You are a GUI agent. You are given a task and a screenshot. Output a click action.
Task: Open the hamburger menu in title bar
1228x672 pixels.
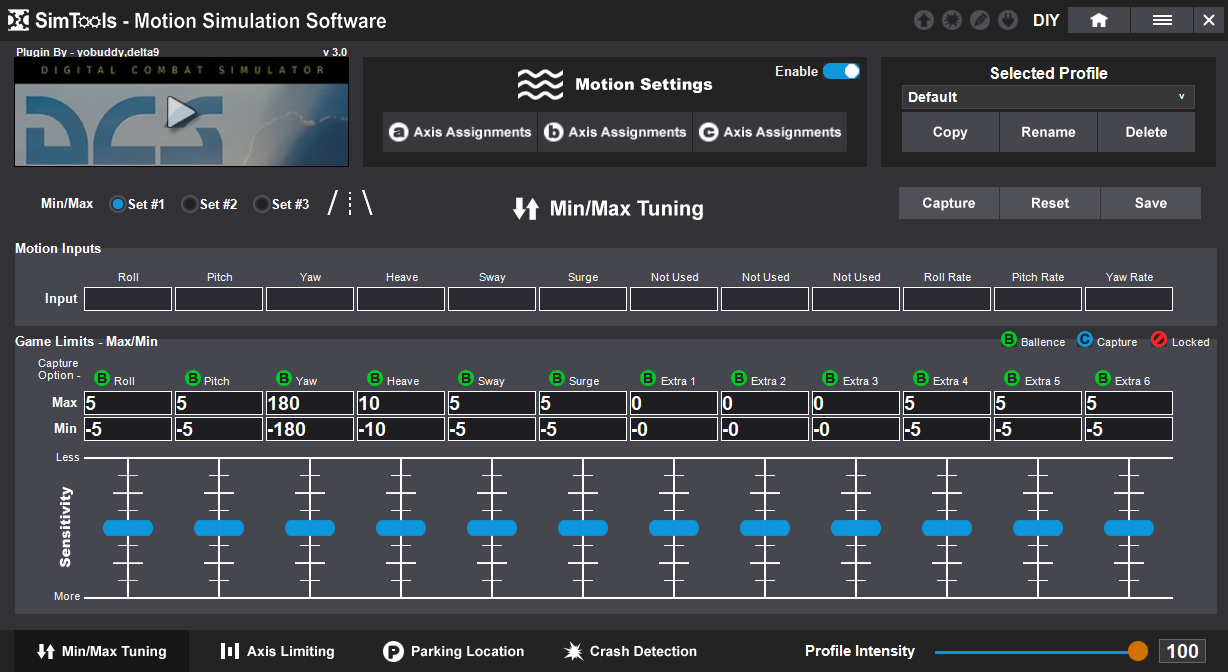point(1162,20)
